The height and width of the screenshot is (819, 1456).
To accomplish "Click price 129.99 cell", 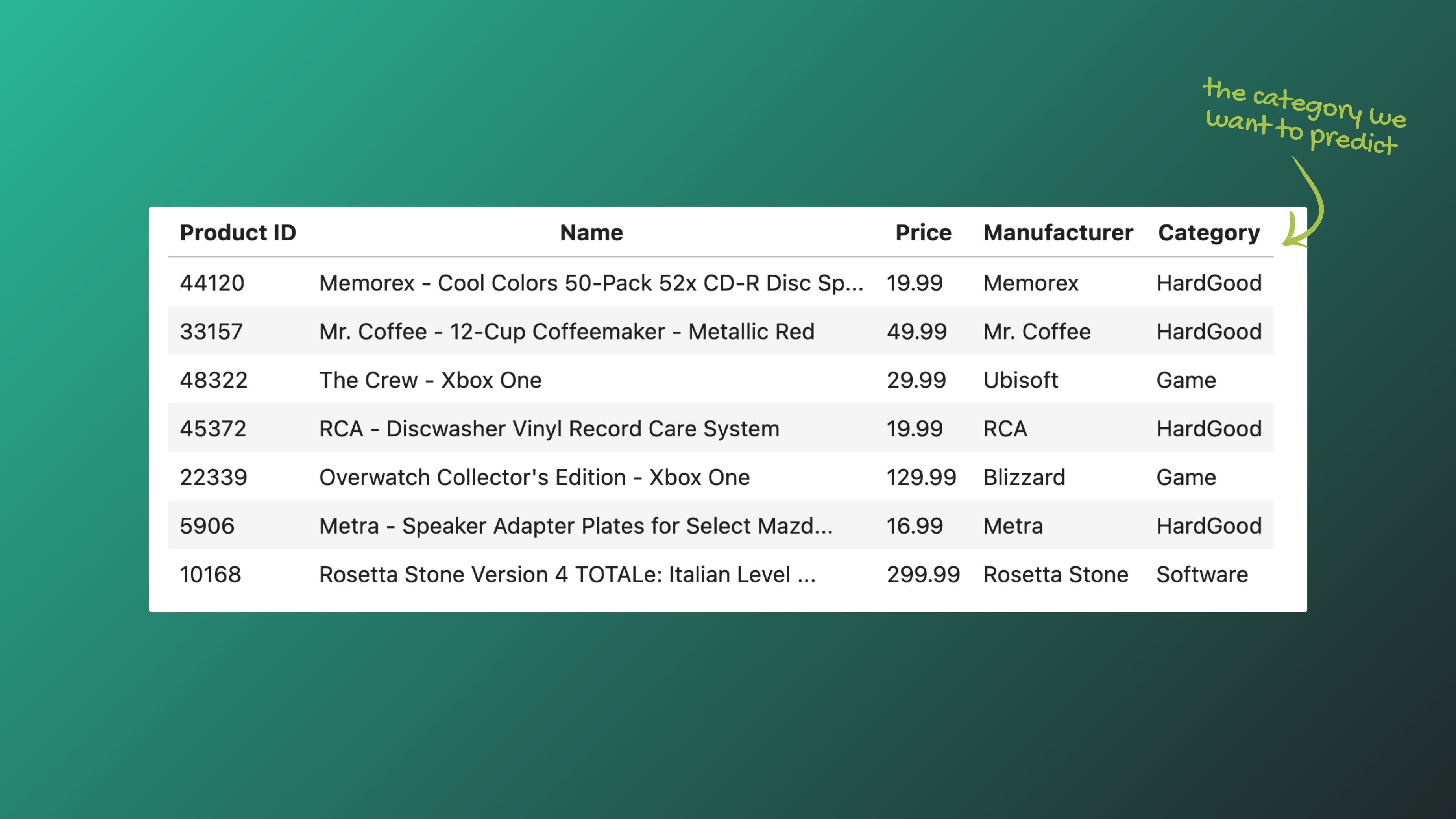I will click(921, 477).
